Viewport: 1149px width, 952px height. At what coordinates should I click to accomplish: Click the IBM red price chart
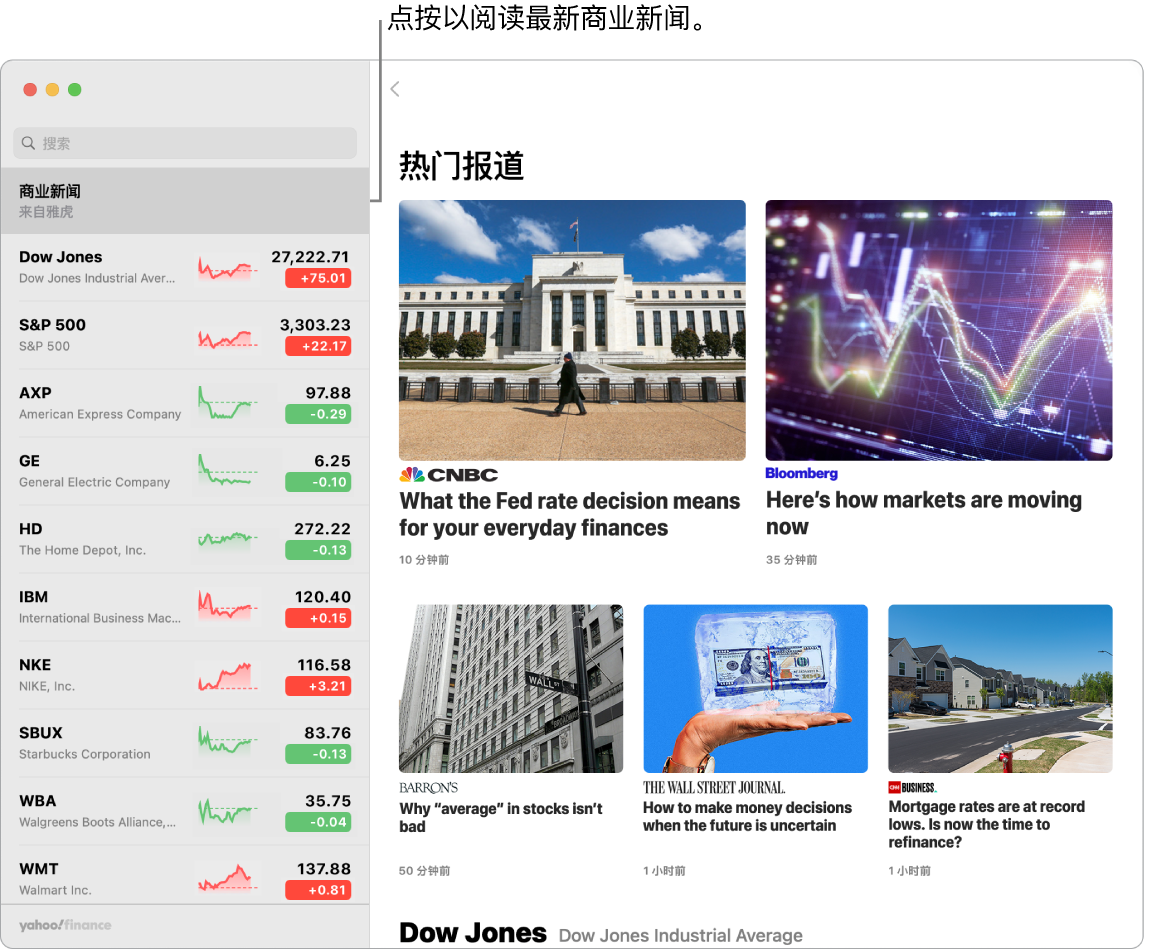228,605
